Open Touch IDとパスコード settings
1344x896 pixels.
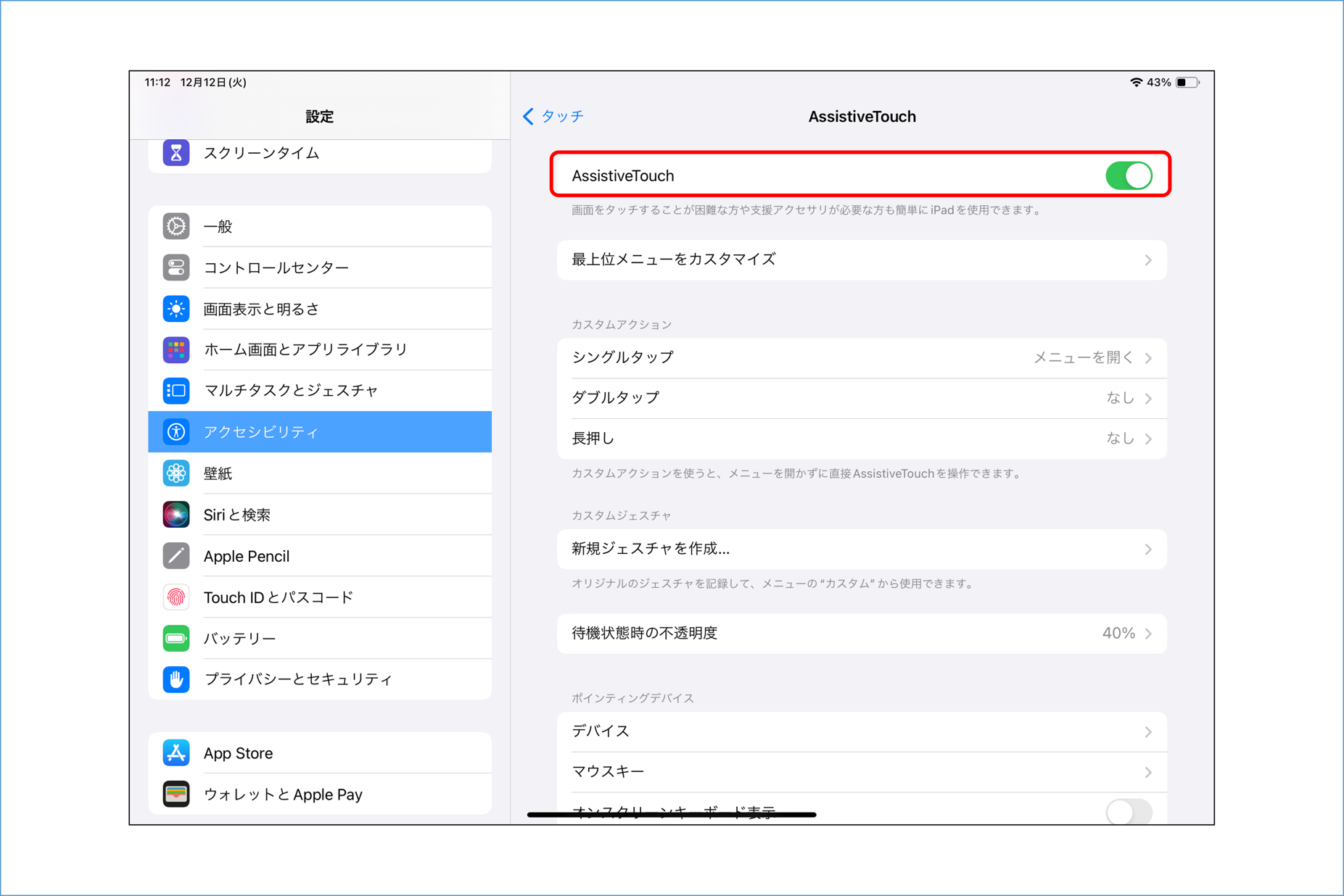[320, 597]
